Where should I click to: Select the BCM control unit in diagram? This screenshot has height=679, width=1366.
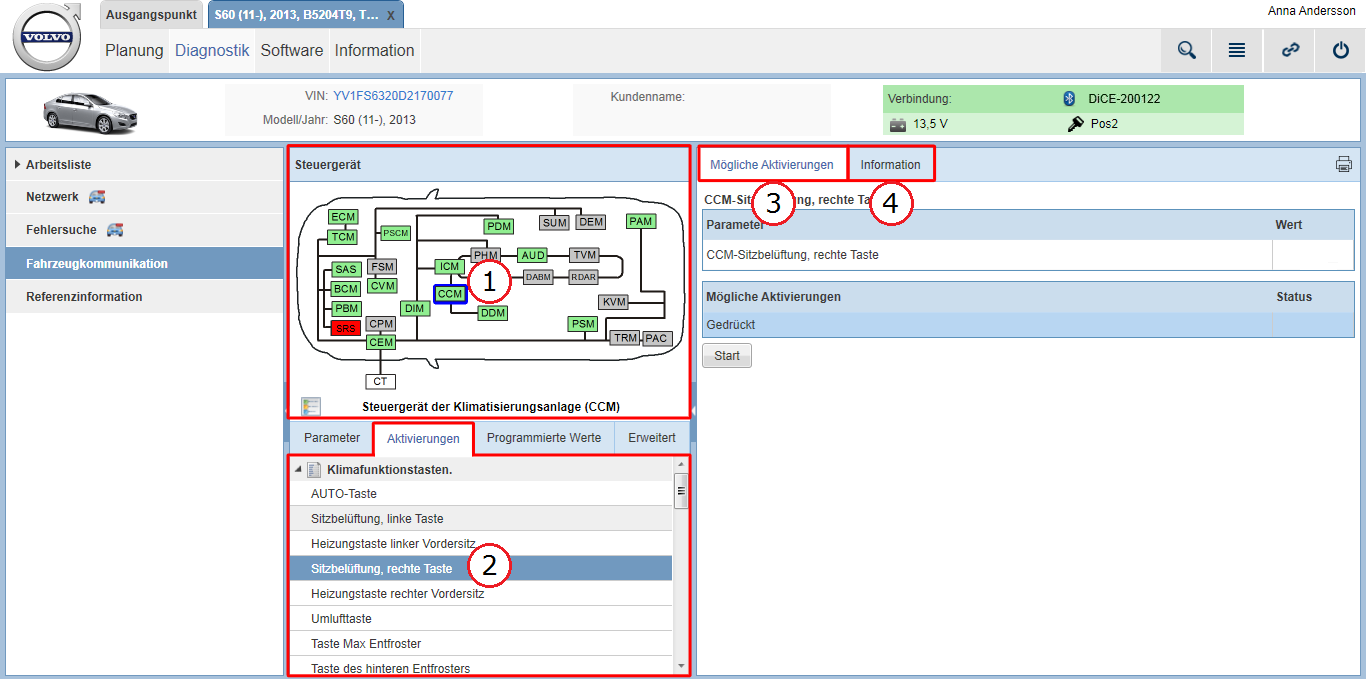(346, 289)
